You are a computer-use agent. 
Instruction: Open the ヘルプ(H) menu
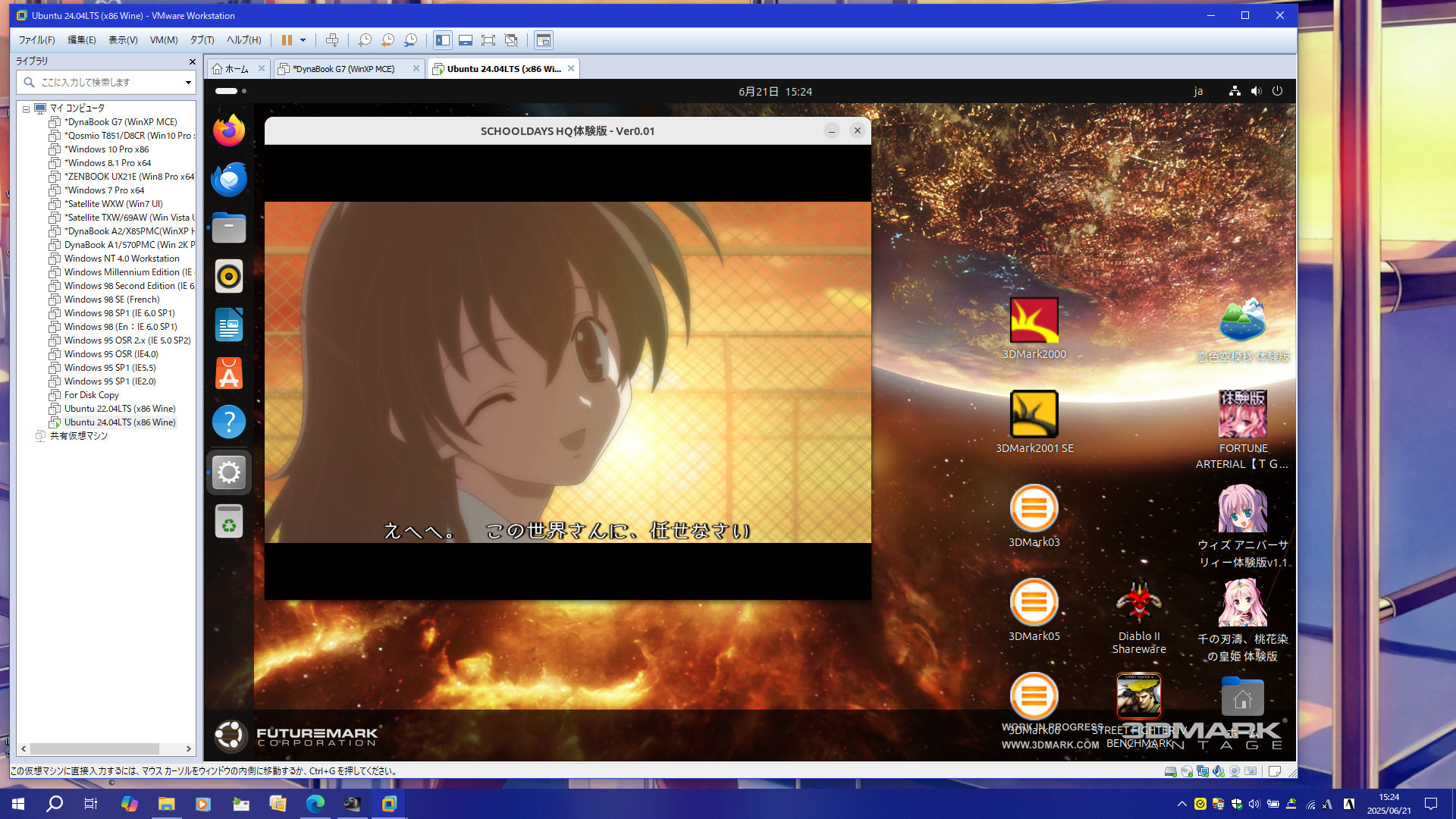[243, 40]
